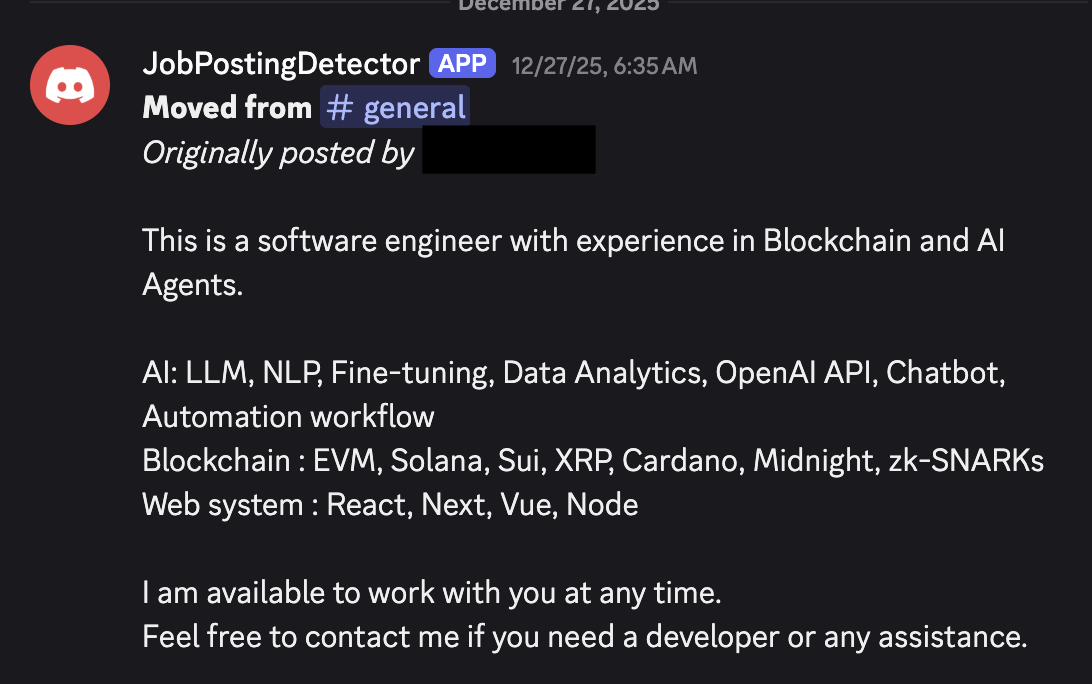Click the bot username JobPostingDetector

tap(280, 62)
